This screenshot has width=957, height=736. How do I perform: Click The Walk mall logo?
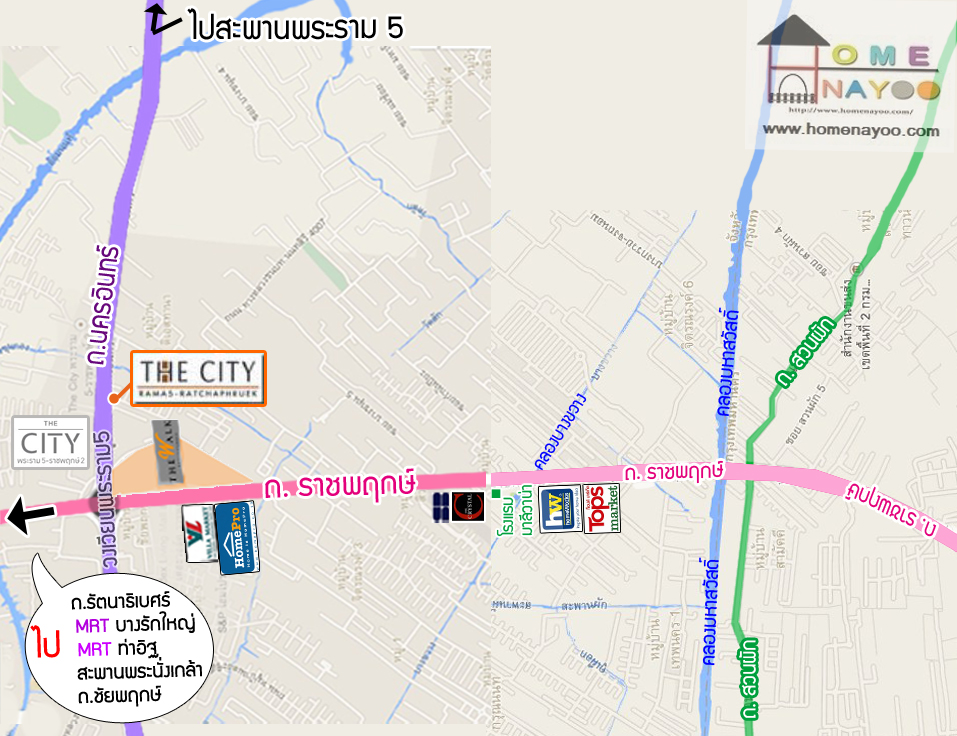click(166, 452)
